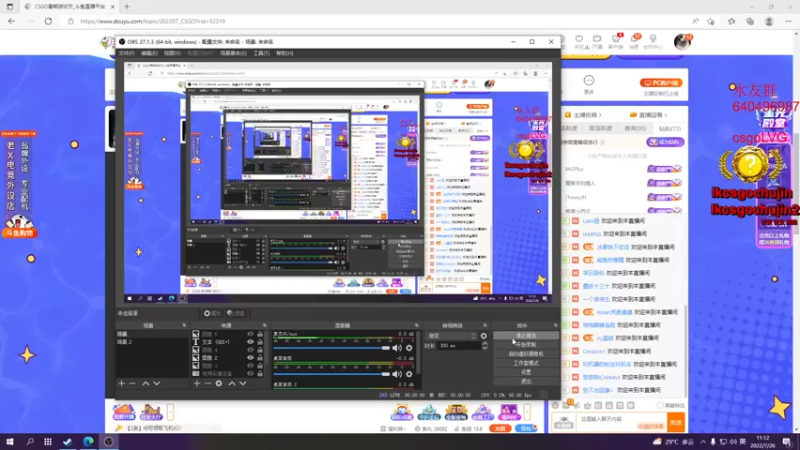This screenshot has width=800, height=450.
Task: Open the Douyu follow heart icon
Action: 579,39
